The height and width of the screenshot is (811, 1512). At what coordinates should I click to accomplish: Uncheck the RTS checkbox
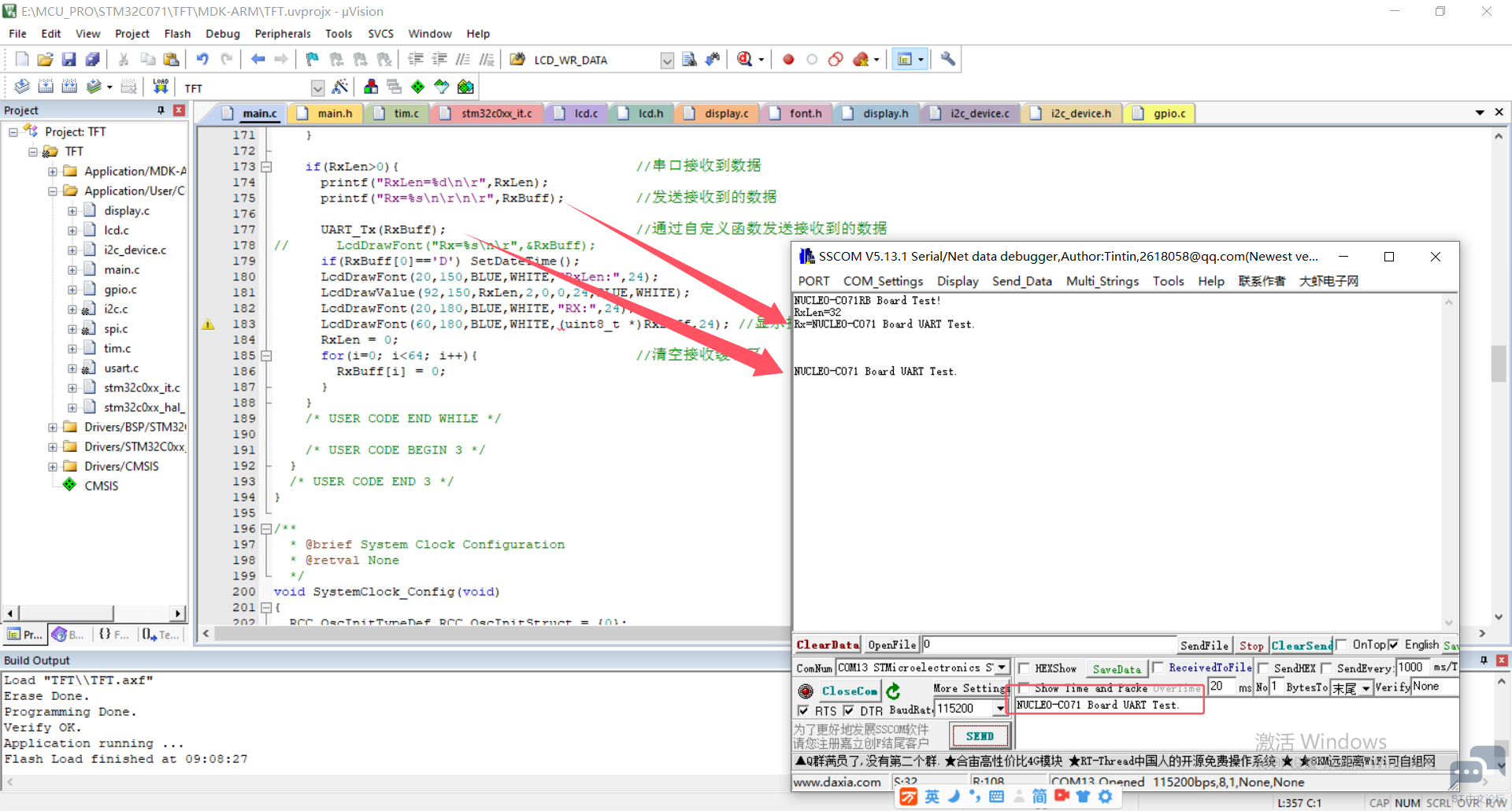point(803,711)
